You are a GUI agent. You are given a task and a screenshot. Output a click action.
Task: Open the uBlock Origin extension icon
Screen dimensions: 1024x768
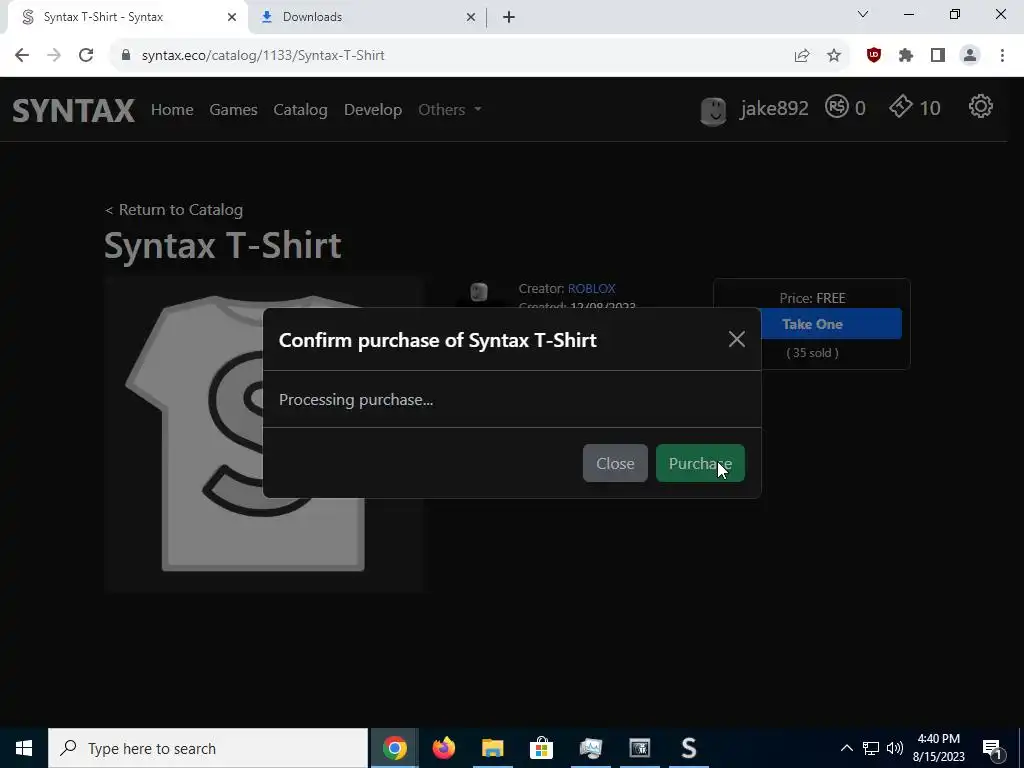pyautogui.click(x=874, y=56)
